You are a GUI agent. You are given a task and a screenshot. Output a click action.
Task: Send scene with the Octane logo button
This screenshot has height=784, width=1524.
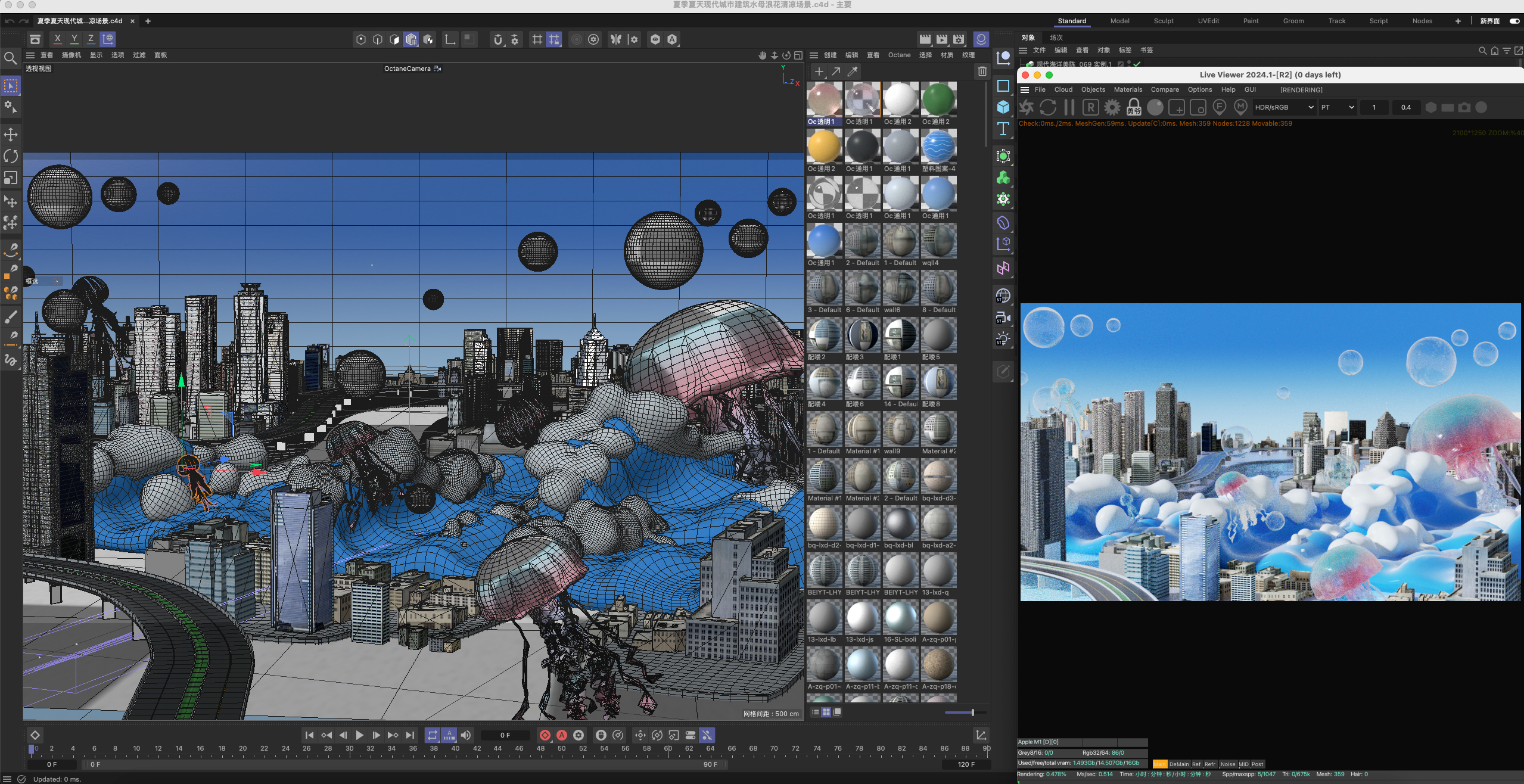click(x=1026, y=107)
